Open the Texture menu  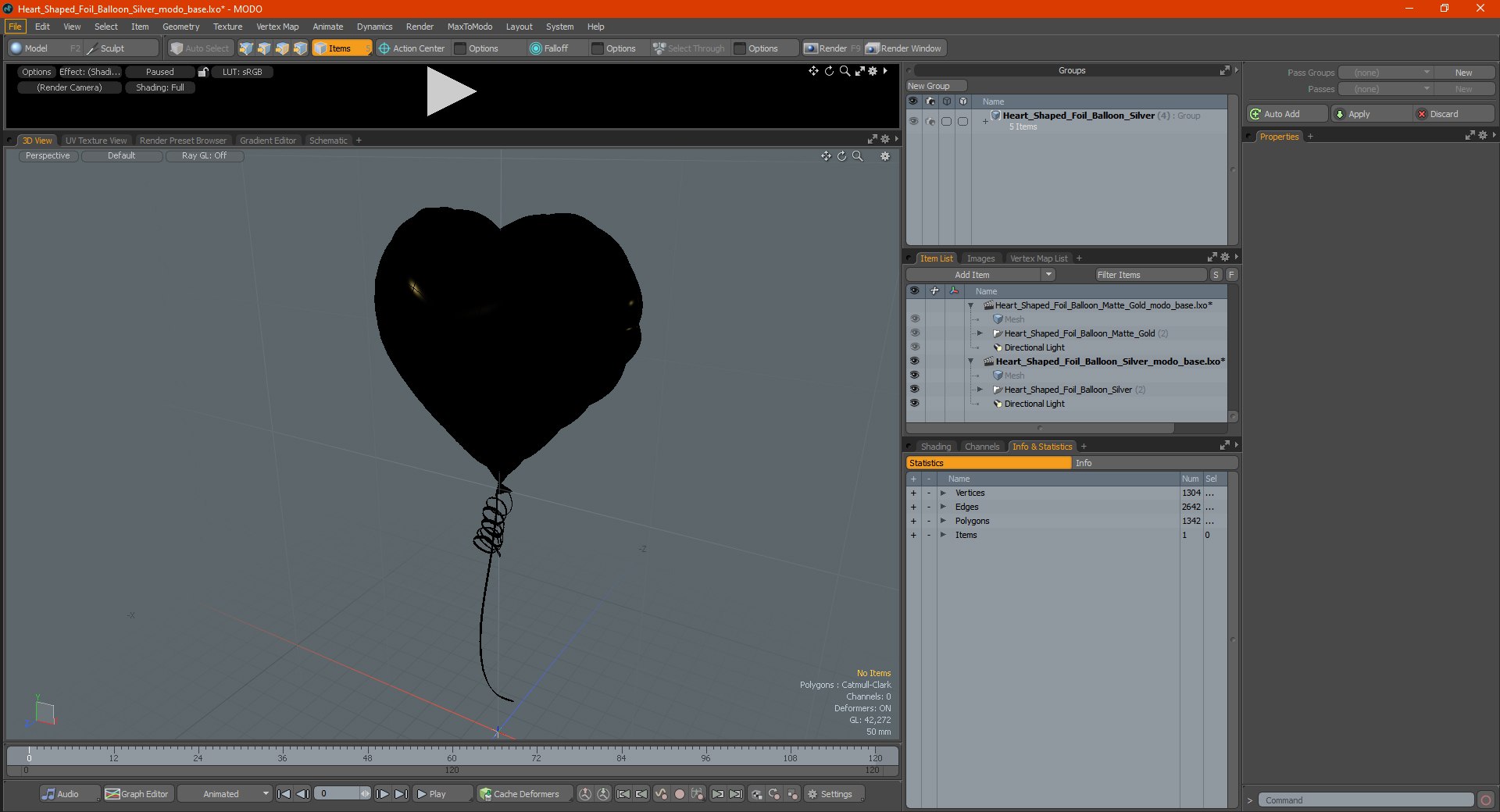[x=227, y=27]
